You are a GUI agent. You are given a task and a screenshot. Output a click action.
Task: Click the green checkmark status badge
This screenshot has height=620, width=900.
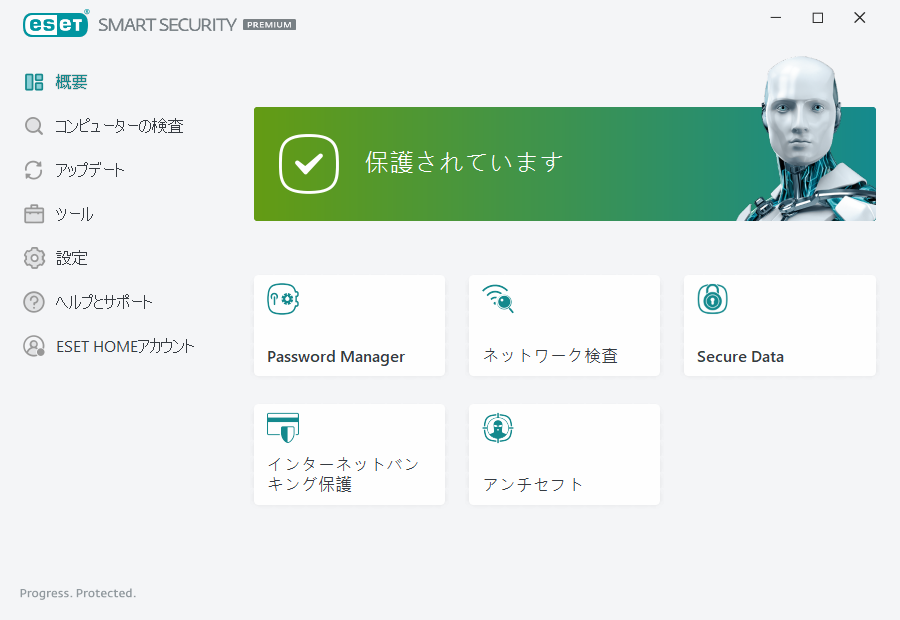[308, 163]
